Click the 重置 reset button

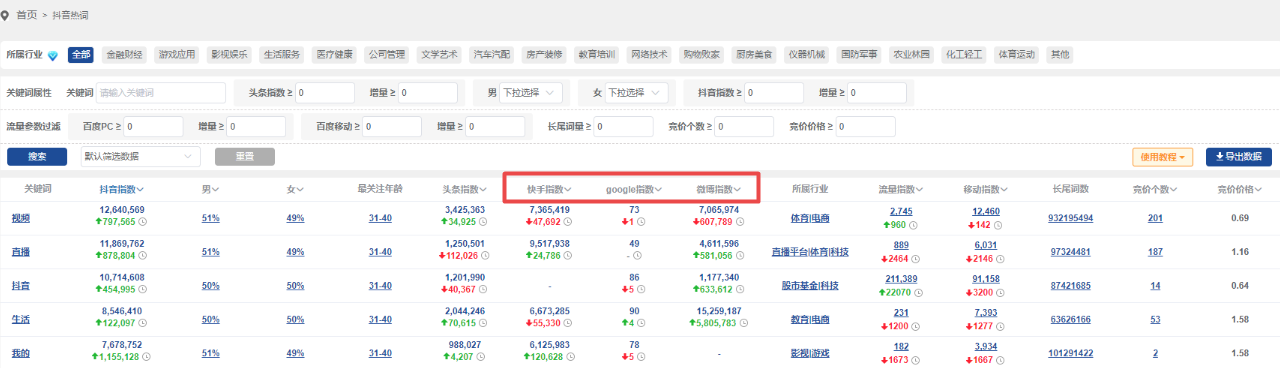(x=245, y=156)
